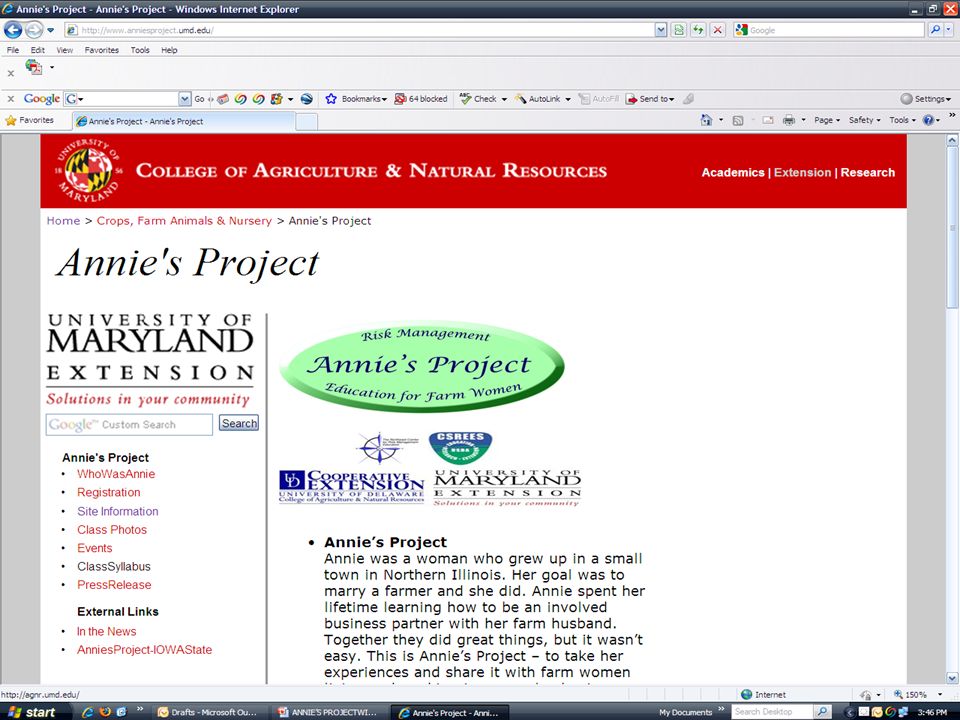Click the Google toolbar logo

click(x=42, y=99)
